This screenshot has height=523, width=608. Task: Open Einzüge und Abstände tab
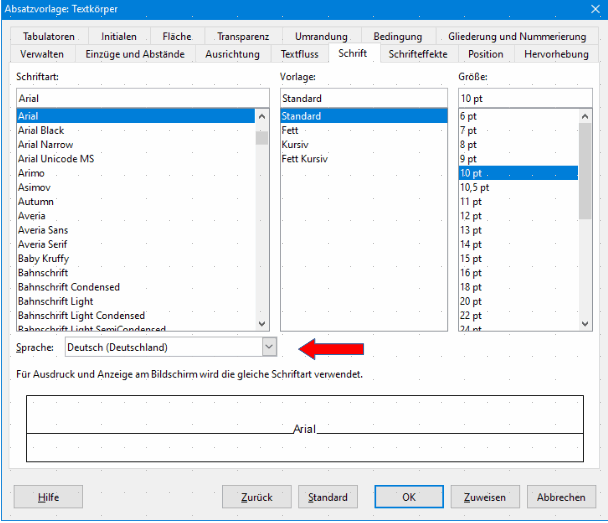tap(135, 54)
